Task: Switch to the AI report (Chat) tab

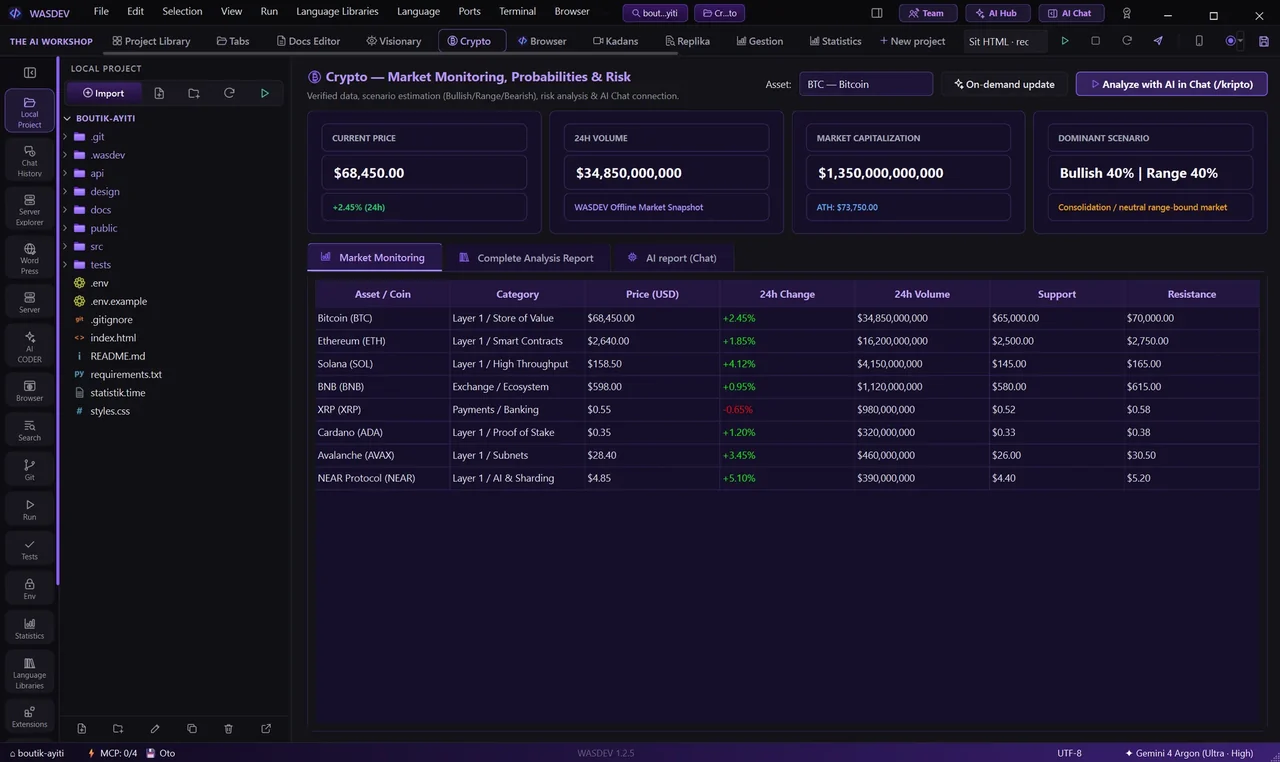Action: pos(672,258)
